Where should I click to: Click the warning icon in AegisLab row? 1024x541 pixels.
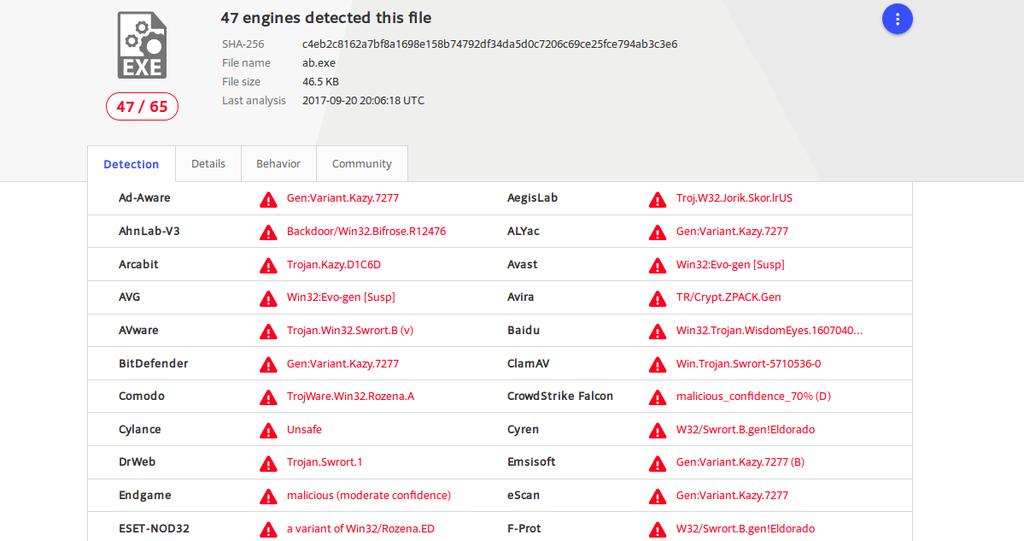658,200
